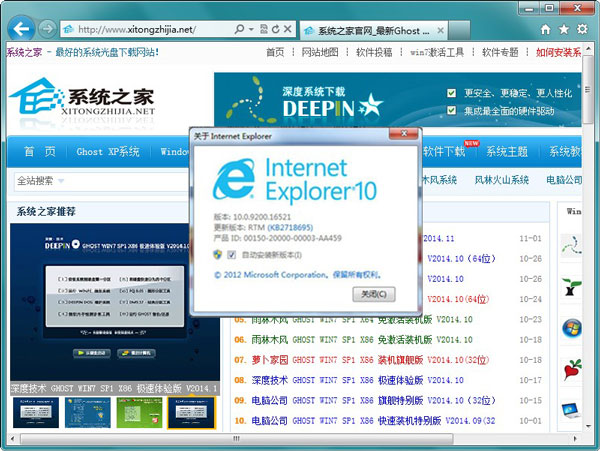The width and height of the screenshot is (600, 451).
Task: Select the second blue slideshow thumbnail
Action: (88, 412)
